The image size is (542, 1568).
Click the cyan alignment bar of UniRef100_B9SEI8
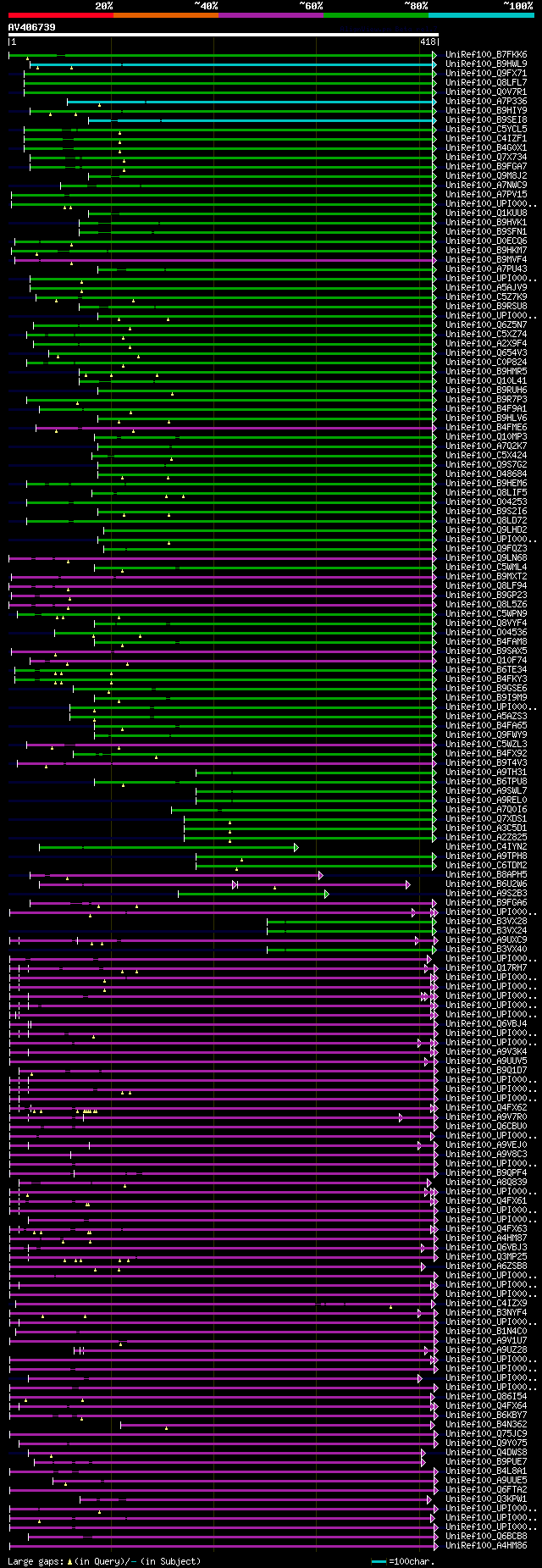pos(263,119)
